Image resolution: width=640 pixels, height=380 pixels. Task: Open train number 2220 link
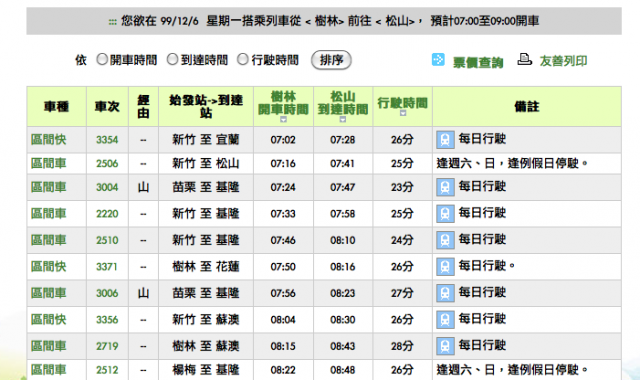point(107,214)
